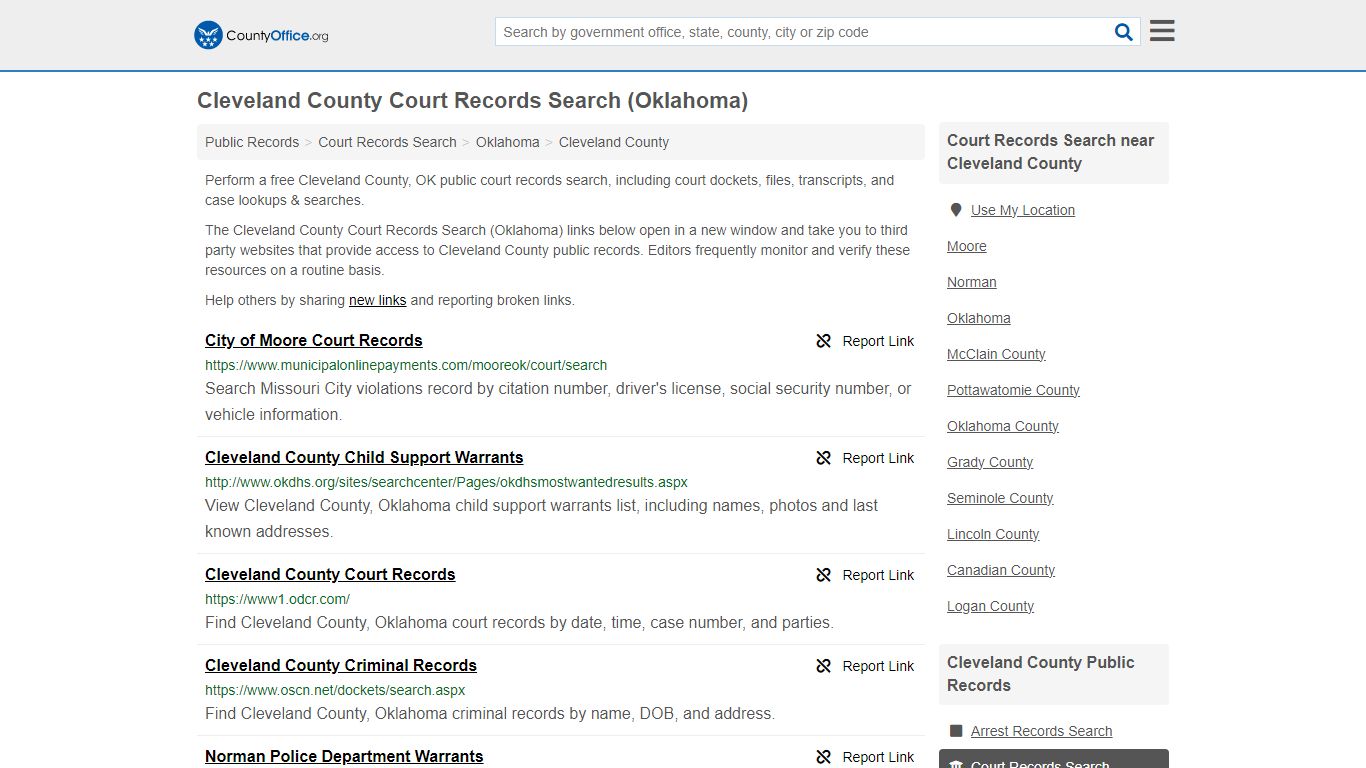Open Cleveland County Court Records title

330,574
